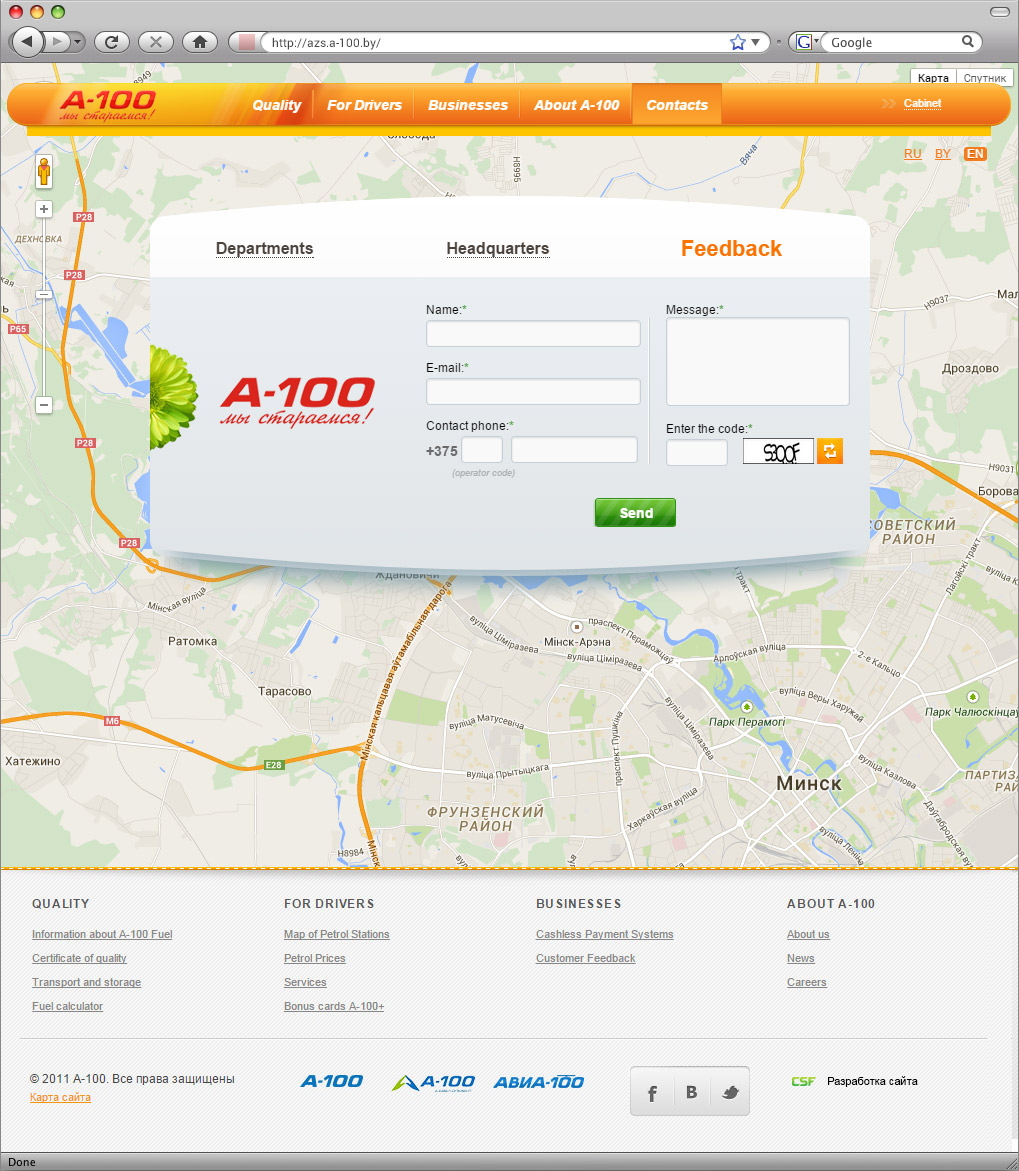The height and width of the screenshot is (1171, 1019).
Task: Switch site language to RU
Action: pos(912,154)
